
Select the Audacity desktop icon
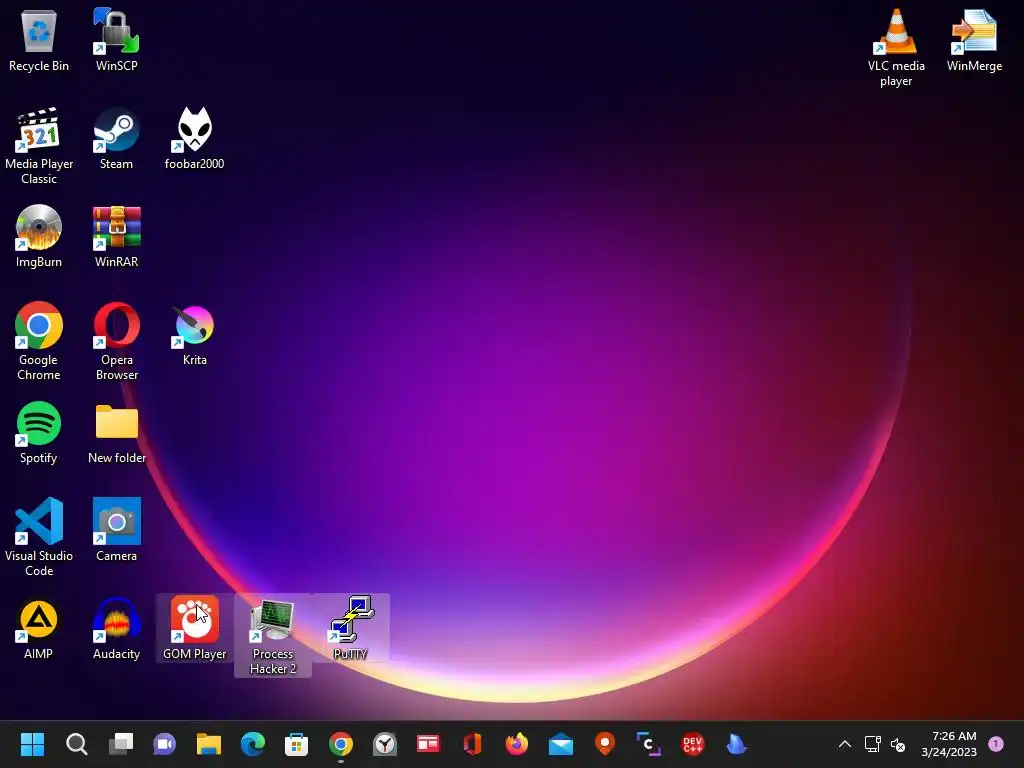pos(116,628)
